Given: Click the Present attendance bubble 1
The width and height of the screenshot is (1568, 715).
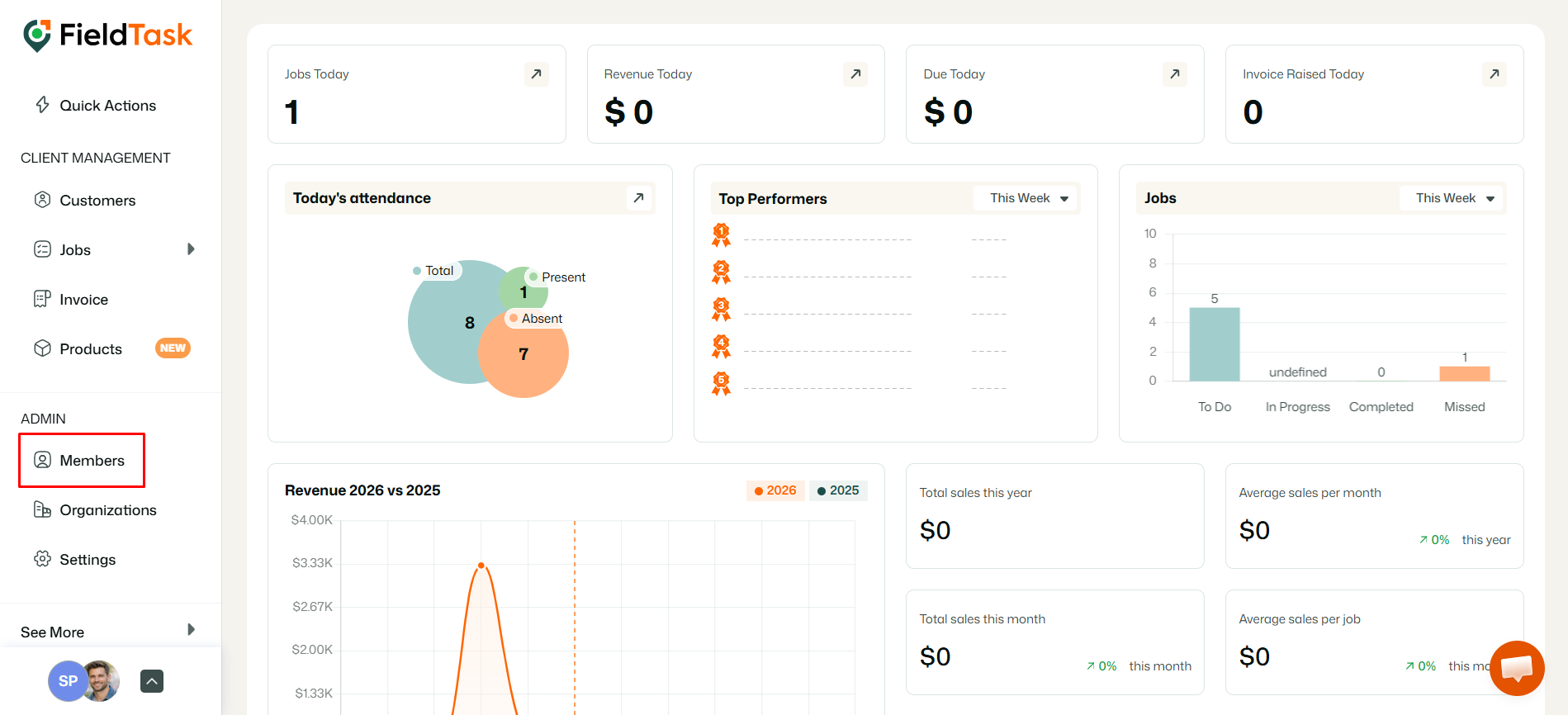Looking at the screenshot, I should click(523, 291).
